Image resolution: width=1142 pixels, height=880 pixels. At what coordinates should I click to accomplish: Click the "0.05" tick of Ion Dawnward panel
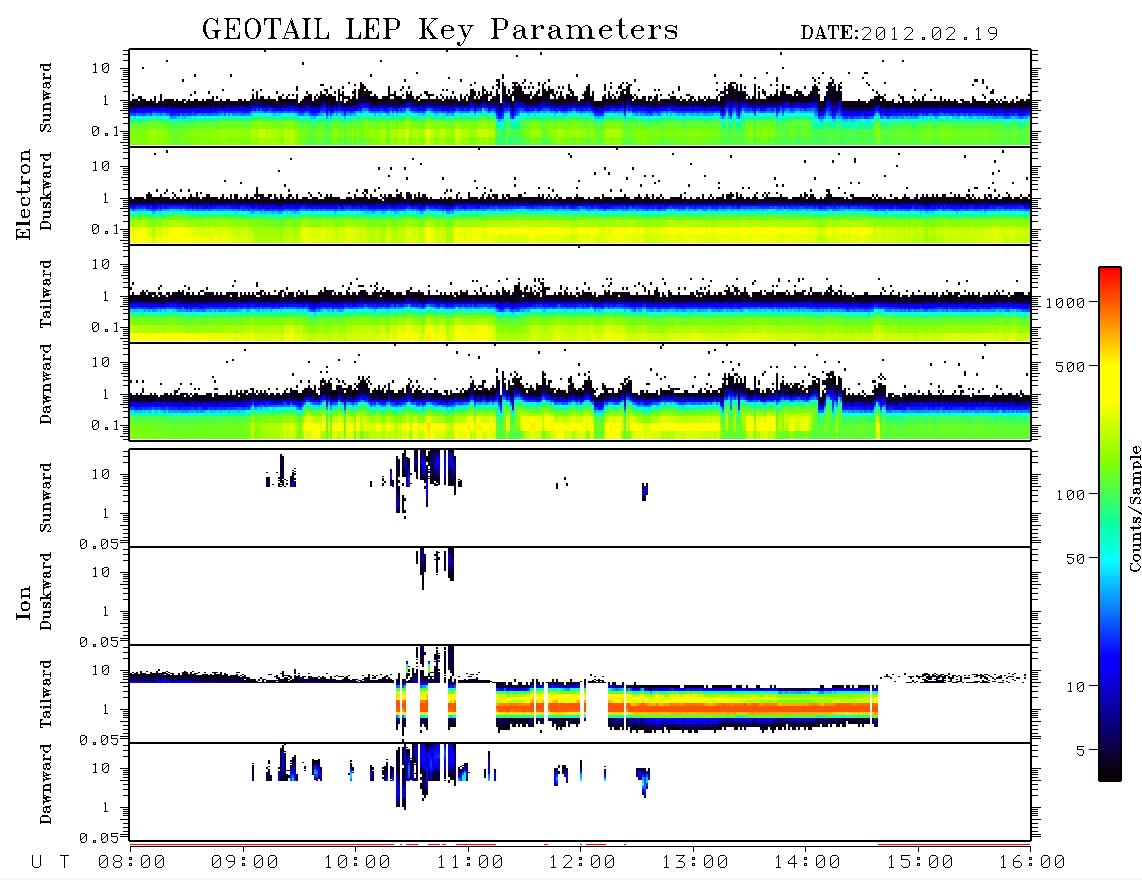pos(102,838)
